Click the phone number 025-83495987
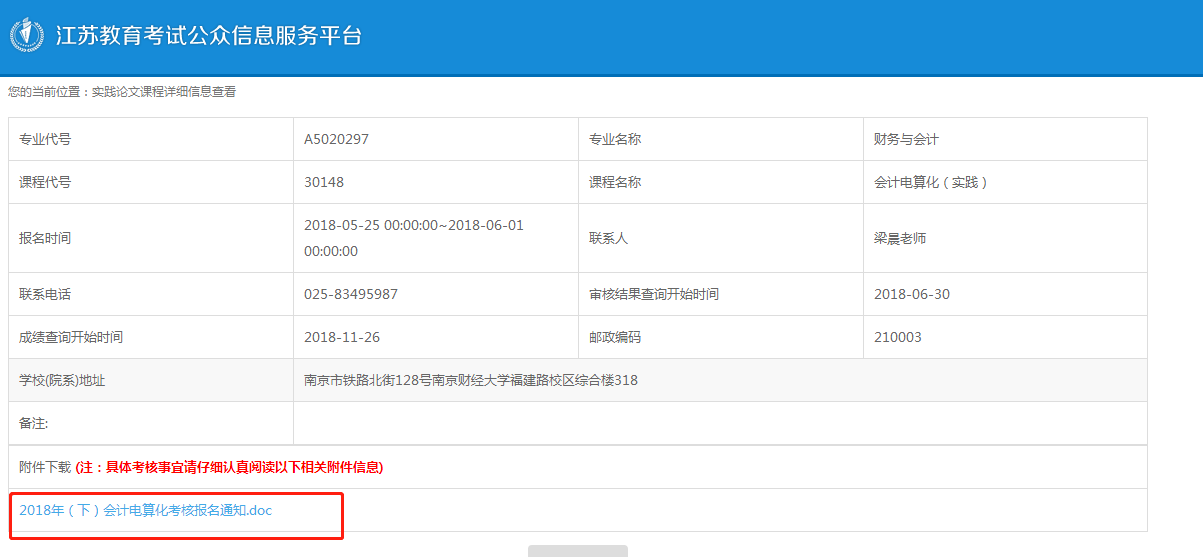1203x557 pixels. (351, 295)
